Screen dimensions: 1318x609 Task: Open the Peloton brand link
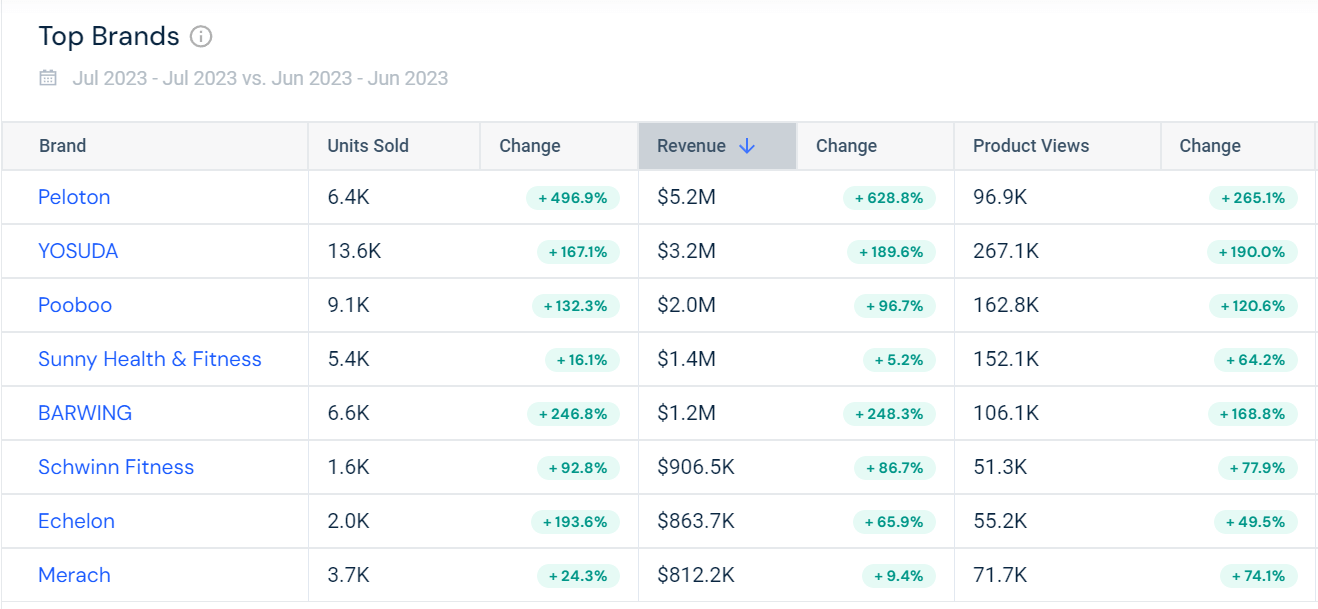coord(74,197)
